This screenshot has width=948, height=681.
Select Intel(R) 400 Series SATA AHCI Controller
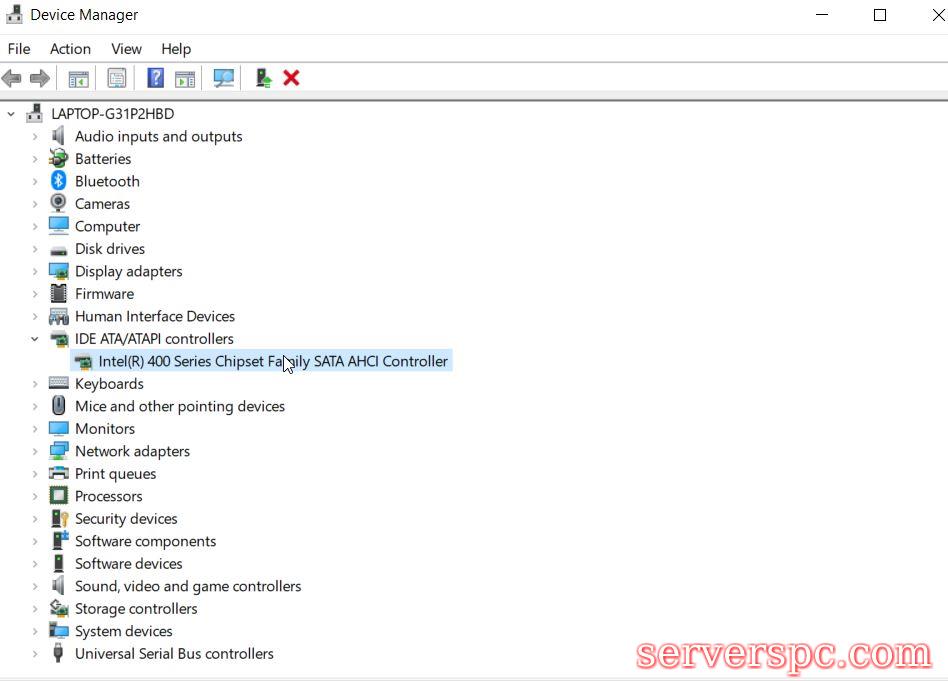click(272, 361)
